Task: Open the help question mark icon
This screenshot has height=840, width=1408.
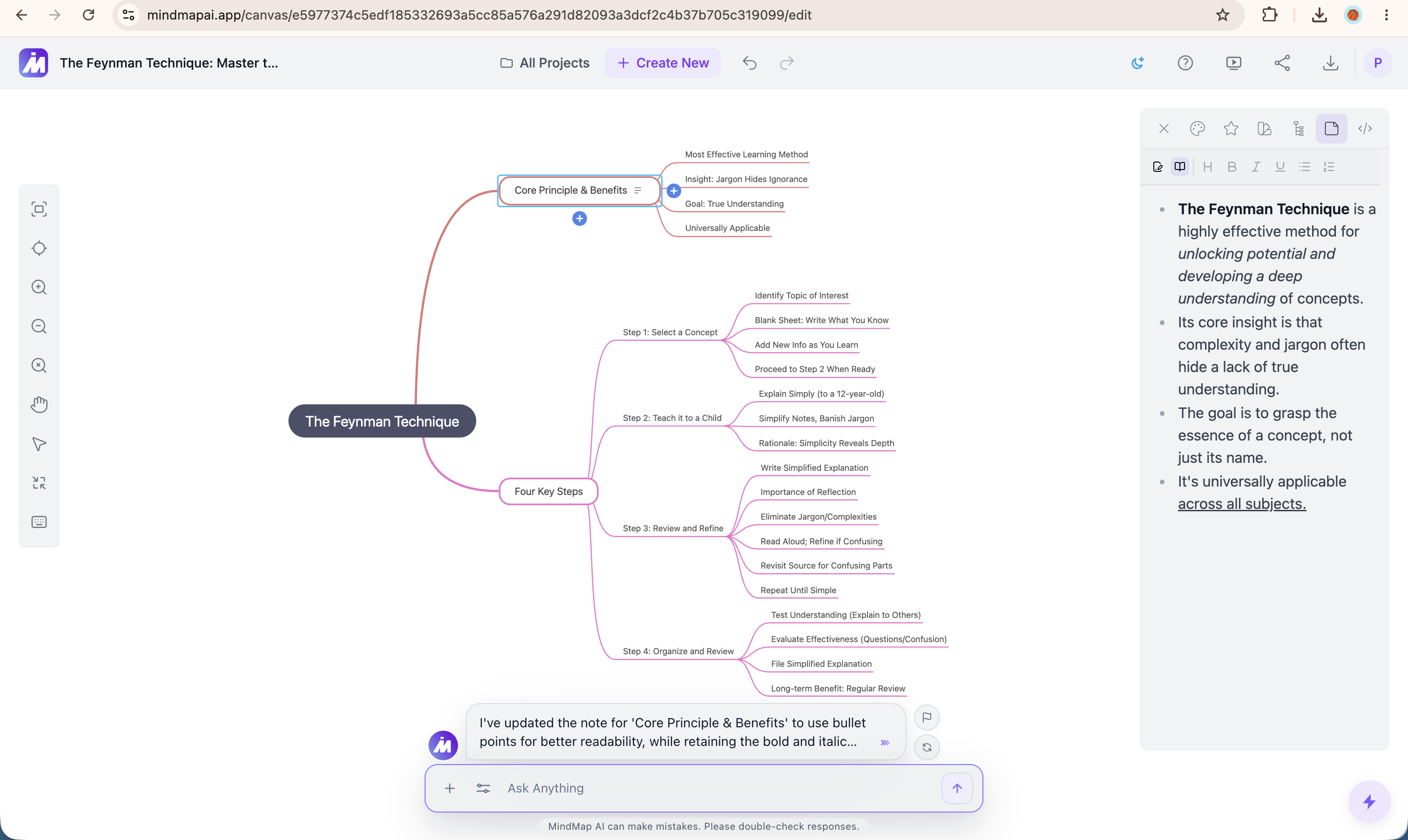Action: click(1185, 63)
